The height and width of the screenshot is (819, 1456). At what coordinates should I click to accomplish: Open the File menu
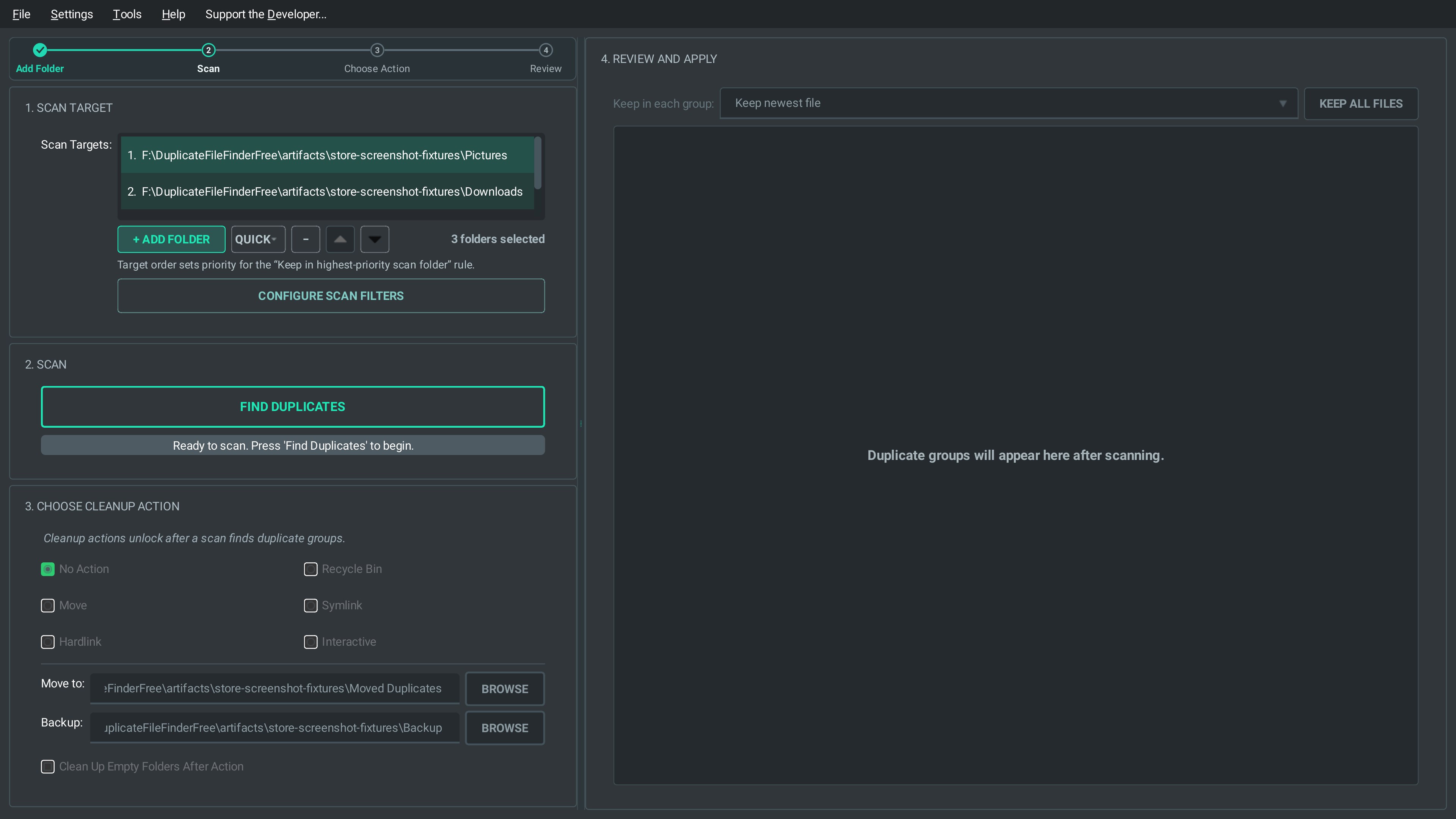[x=22, y=14]
